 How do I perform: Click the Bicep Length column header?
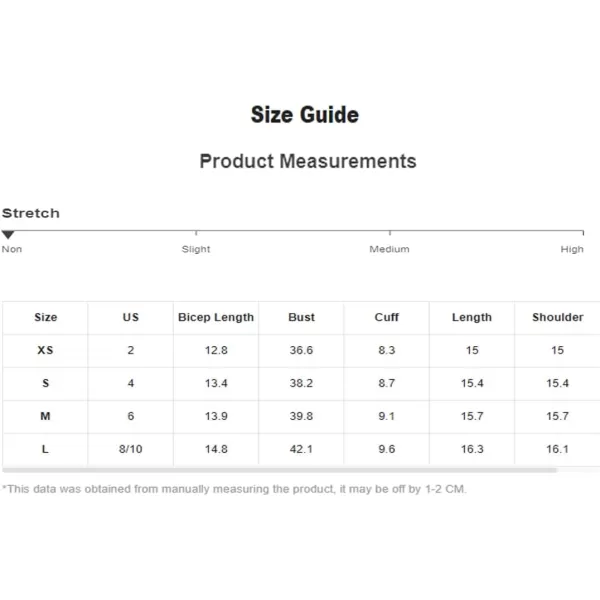coord(216,317)
